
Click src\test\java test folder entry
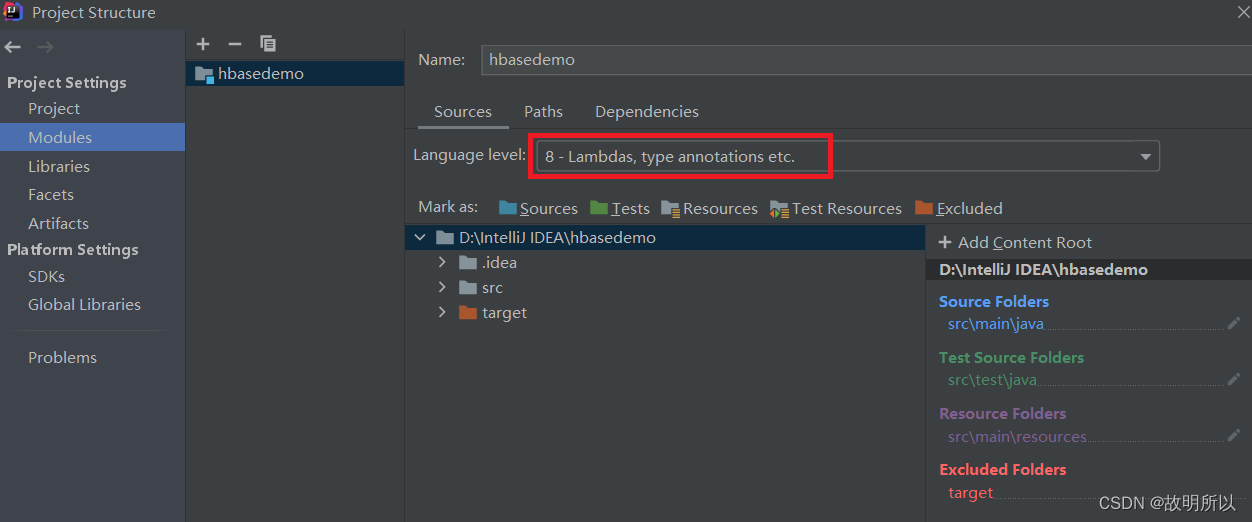[x=992, y=379]
